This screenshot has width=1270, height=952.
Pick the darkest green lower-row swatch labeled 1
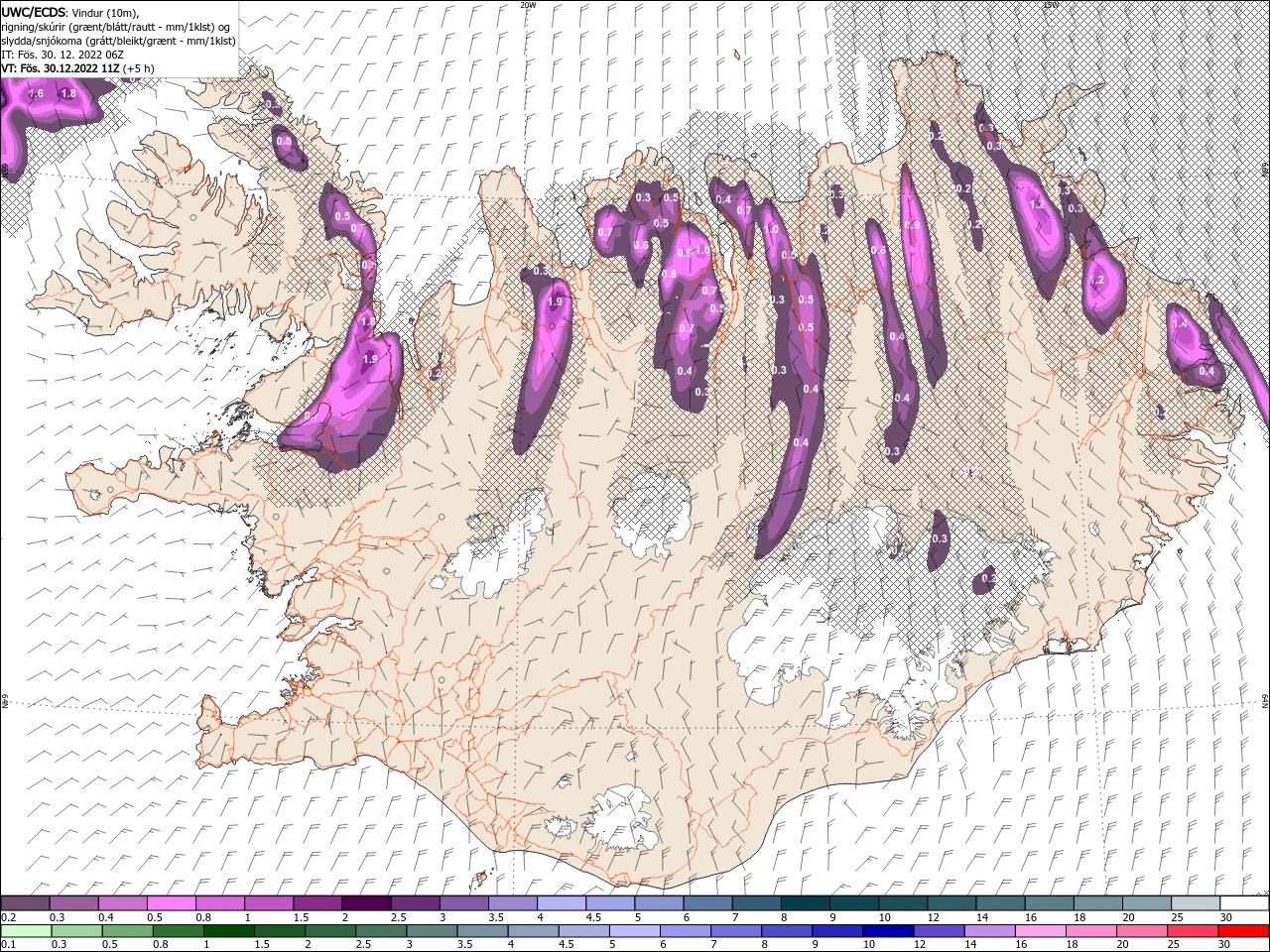[229, 931]
